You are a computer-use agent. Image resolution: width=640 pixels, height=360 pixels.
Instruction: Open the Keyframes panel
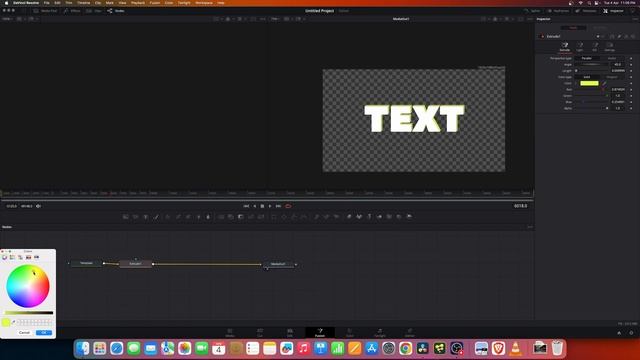[558, 11]
